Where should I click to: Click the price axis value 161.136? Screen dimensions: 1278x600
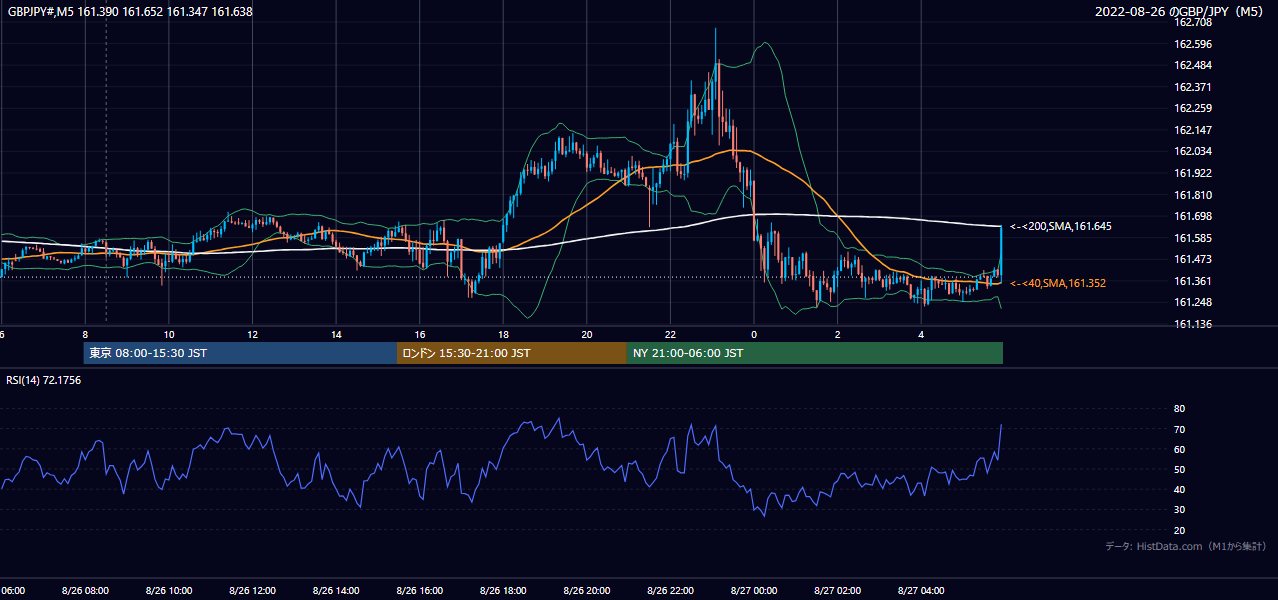click(x=1192, y=324)
